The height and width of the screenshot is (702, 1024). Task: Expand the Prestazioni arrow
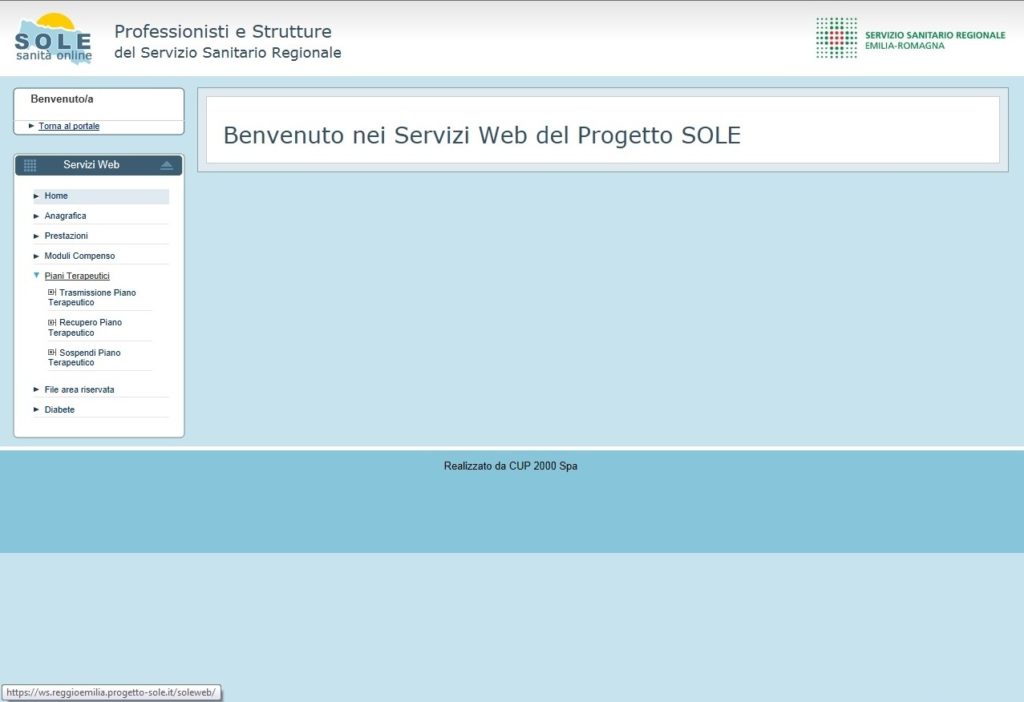(x=37, y=236)
